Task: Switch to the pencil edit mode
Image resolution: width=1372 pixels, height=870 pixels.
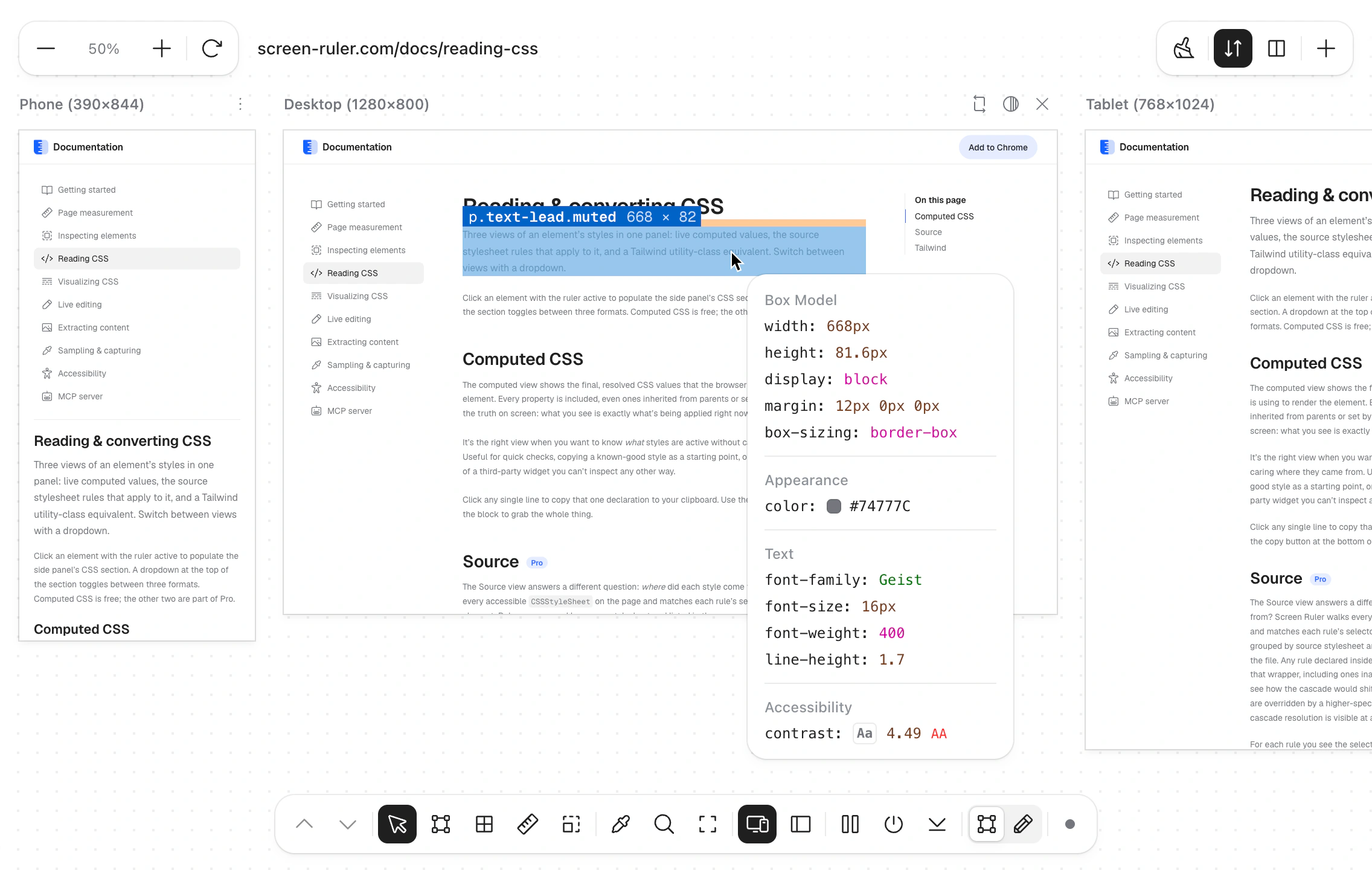Action: [x=1023, y=824]
